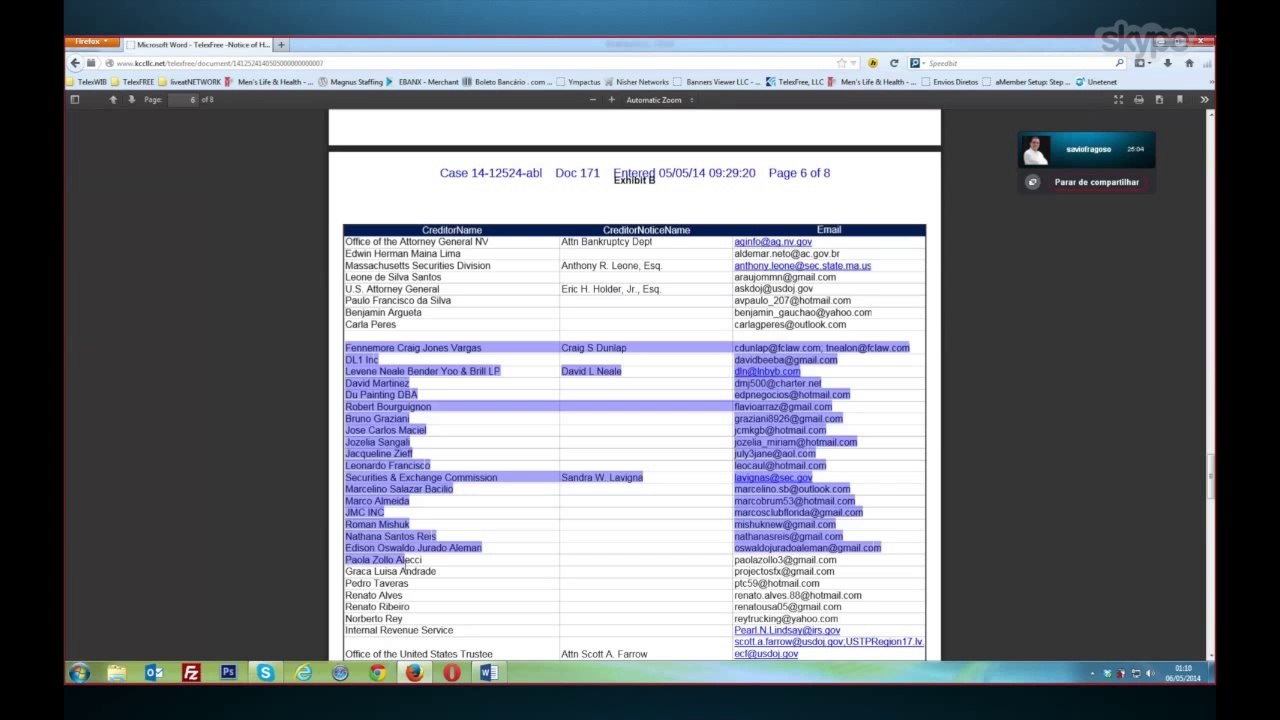Open the Magnus Staffing bookmark

[350, 82]
